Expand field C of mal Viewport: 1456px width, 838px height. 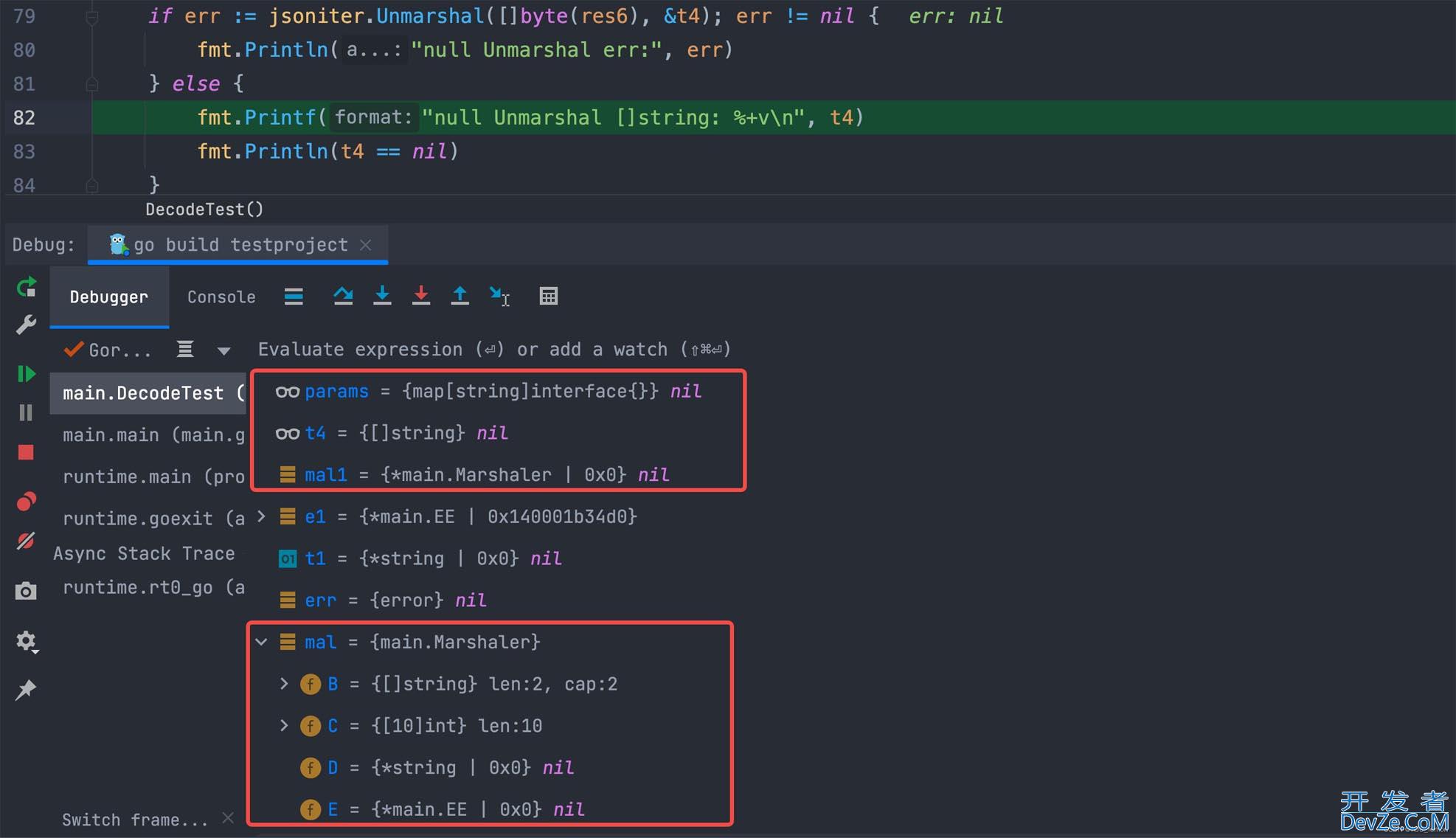point(284,726)
